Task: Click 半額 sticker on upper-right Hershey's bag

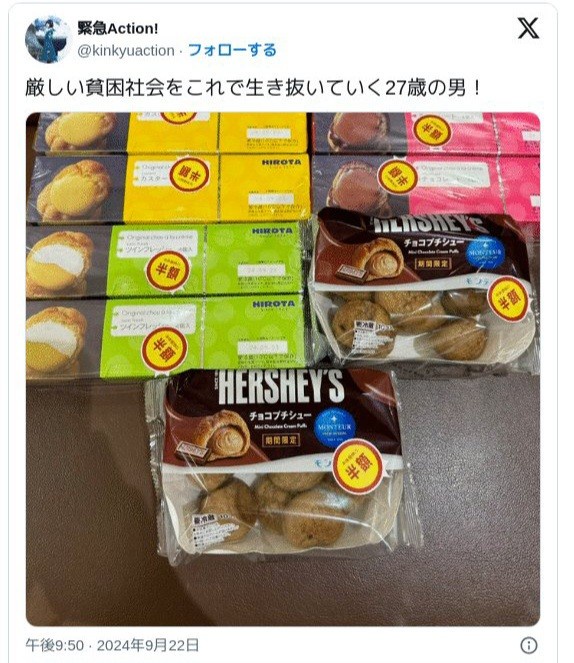Action: click(508, 299)
